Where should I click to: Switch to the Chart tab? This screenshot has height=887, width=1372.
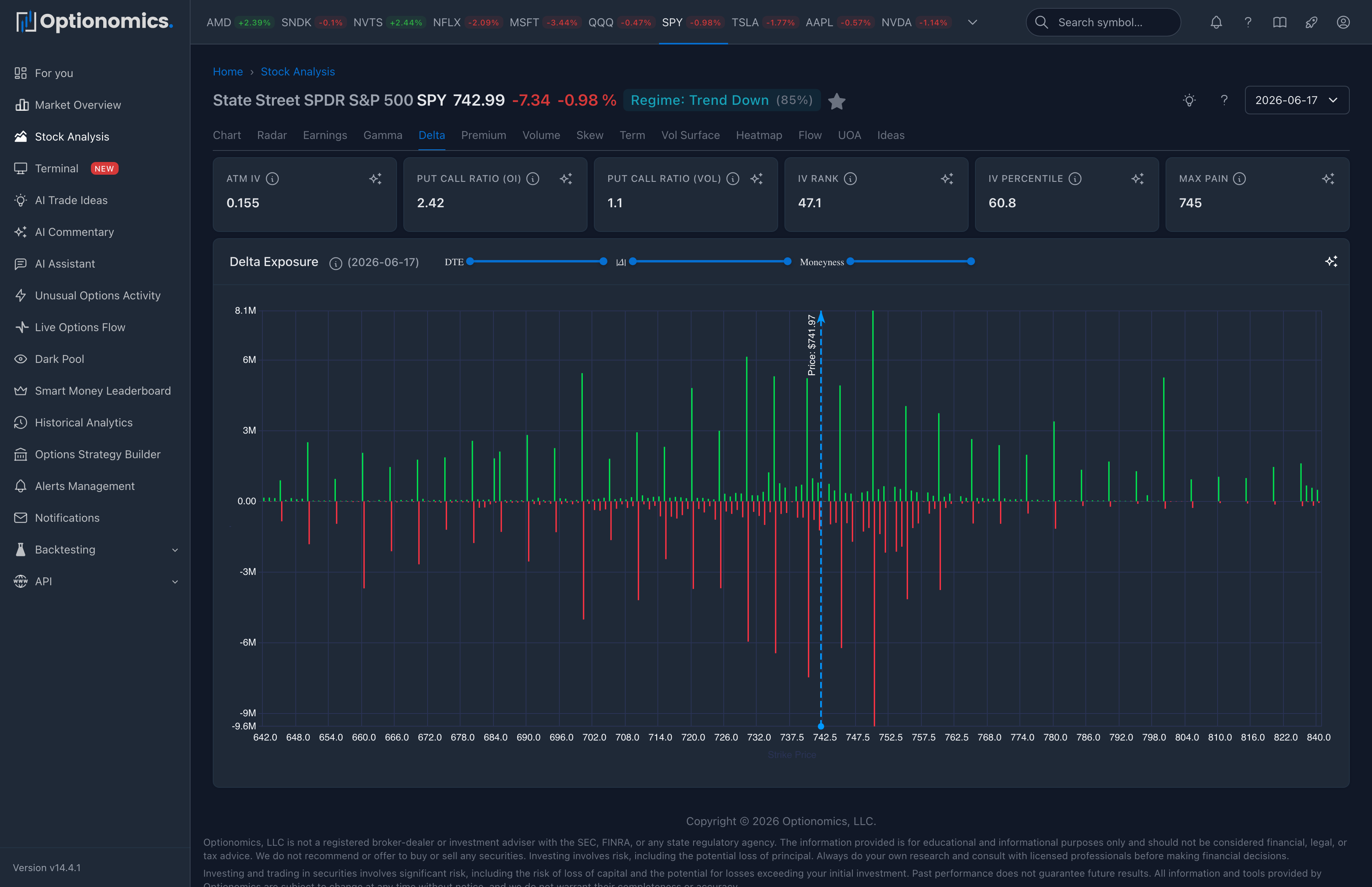point(227,135)
